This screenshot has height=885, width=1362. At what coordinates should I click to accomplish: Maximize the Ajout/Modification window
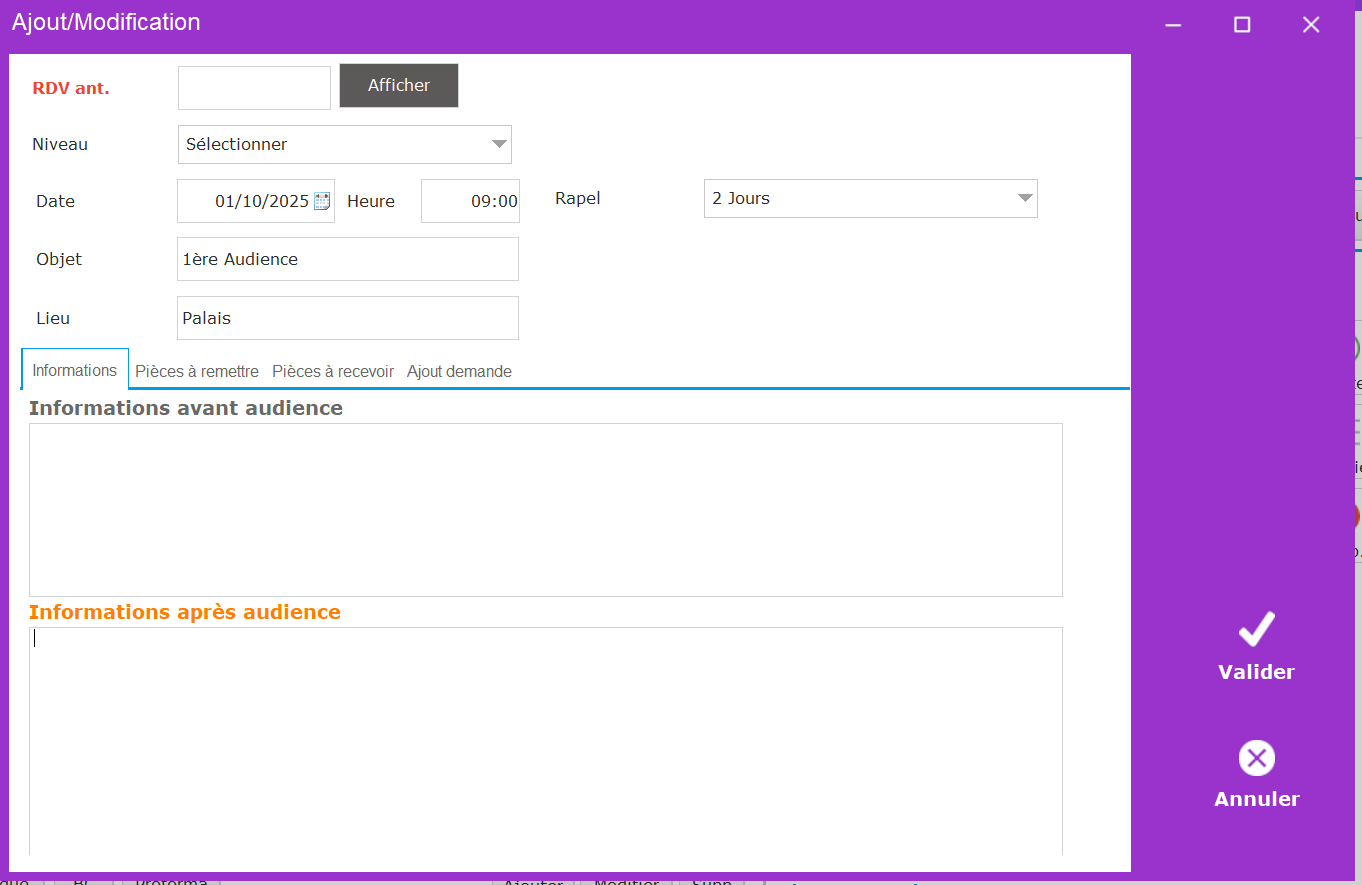[x=1242, y=25]
